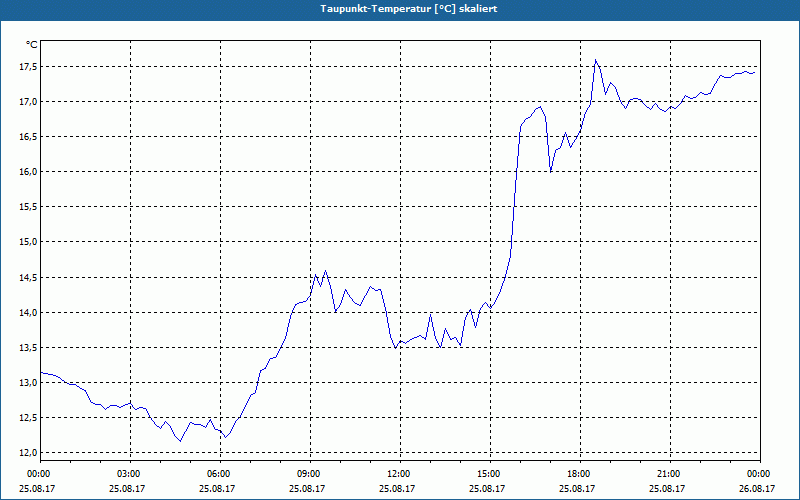Click the chart title Taupunkt-Temperatur [°C] skaliert
Image resolution: width=800 pixels, height=500 pixels.
(409, 9)
